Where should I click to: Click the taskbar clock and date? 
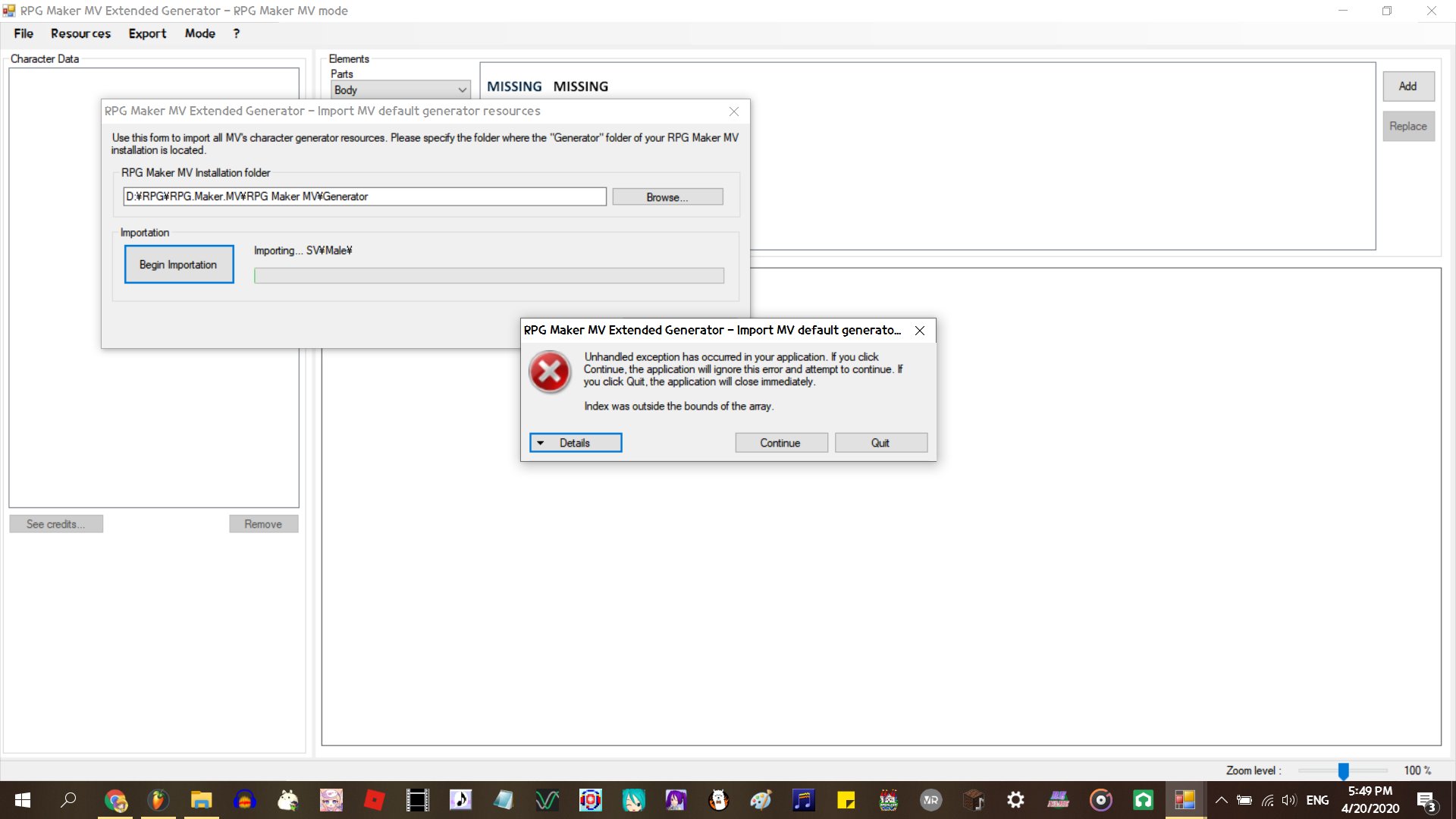pos(1370,800)
